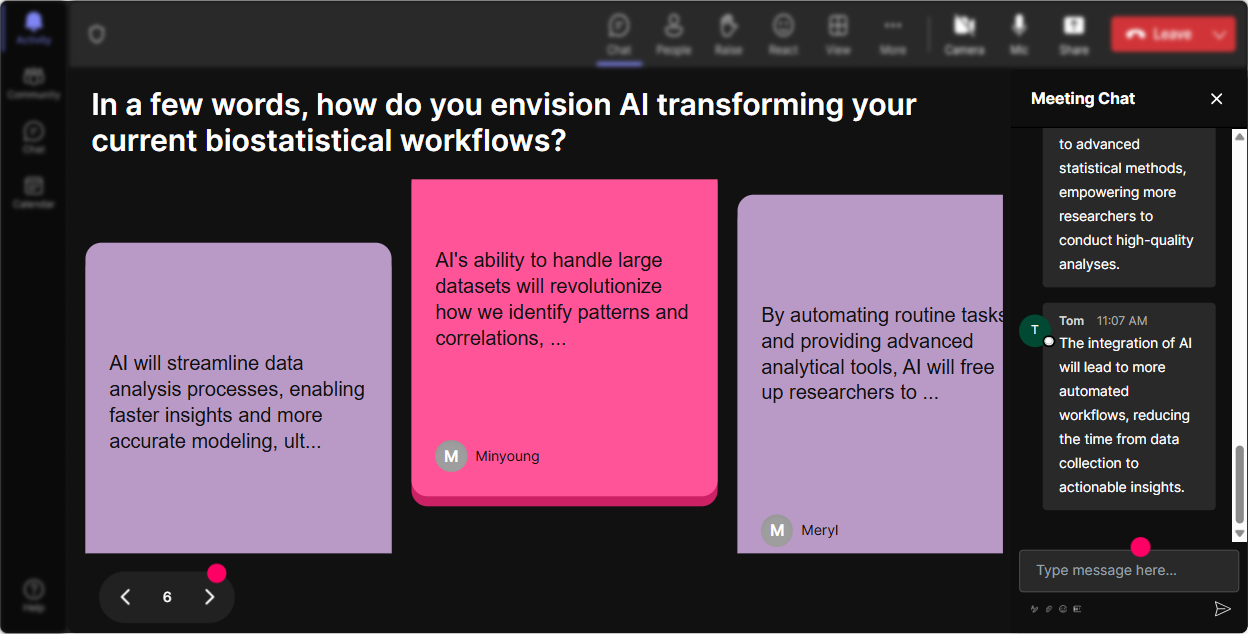
Task: Click Minyoung's avatar on the pink card
Action: (451, 456)
